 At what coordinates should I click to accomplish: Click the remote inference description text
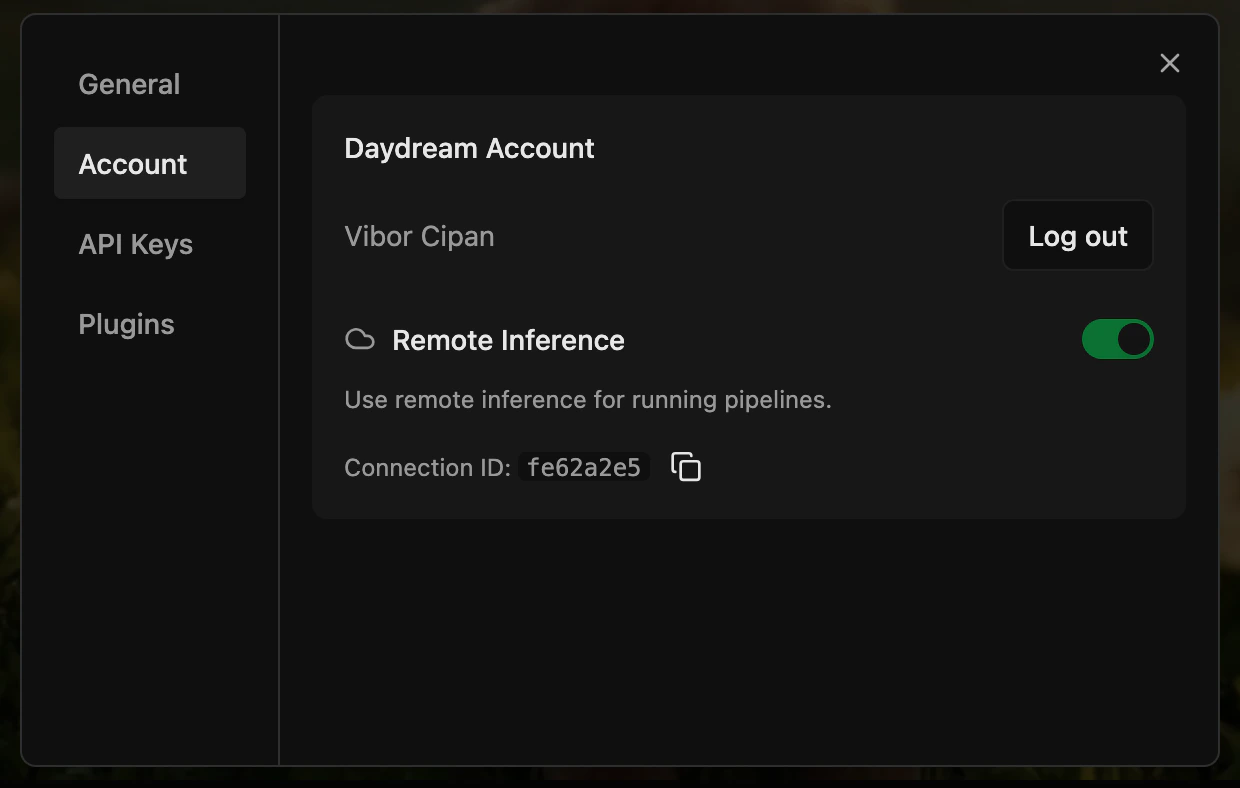point(588,399)
